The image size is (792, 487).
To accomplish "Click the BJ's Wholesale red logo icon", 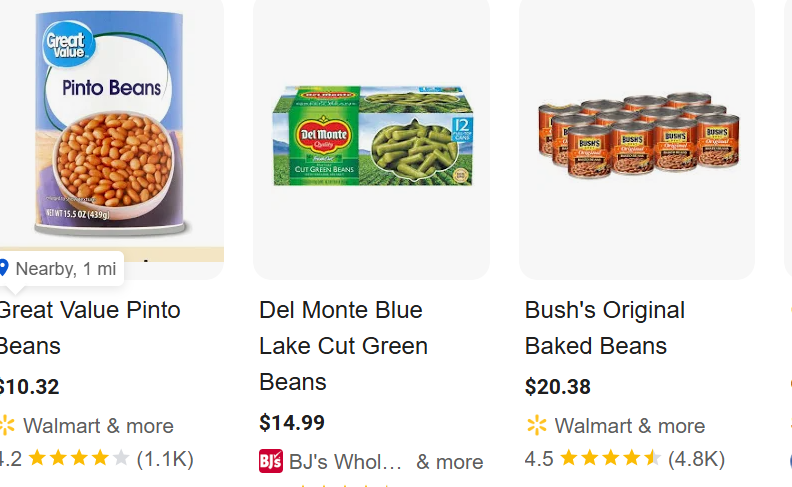I will click(x=271, y=462).
